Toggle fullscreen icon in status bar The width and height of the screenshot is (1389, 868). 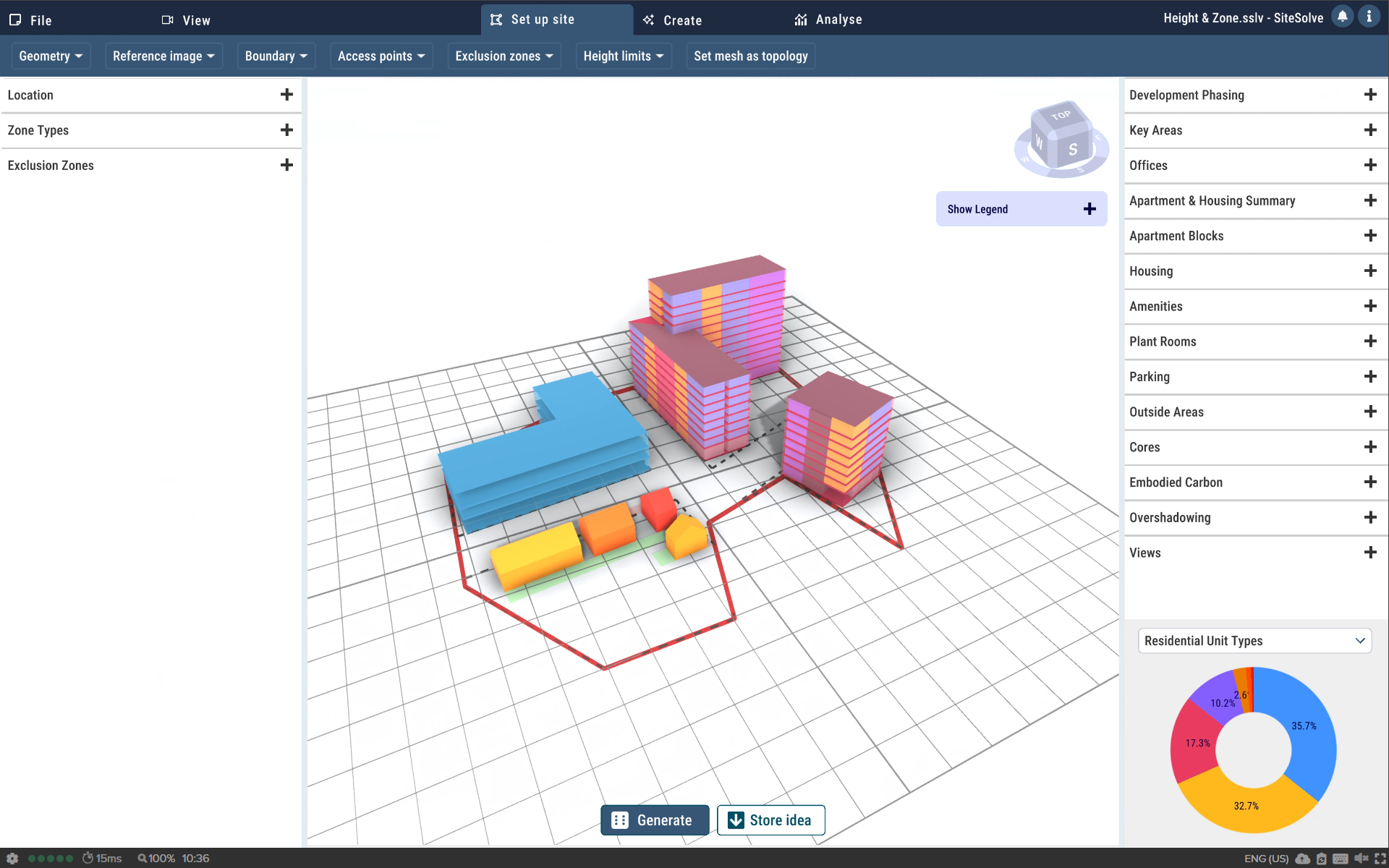pos(1380,858)
